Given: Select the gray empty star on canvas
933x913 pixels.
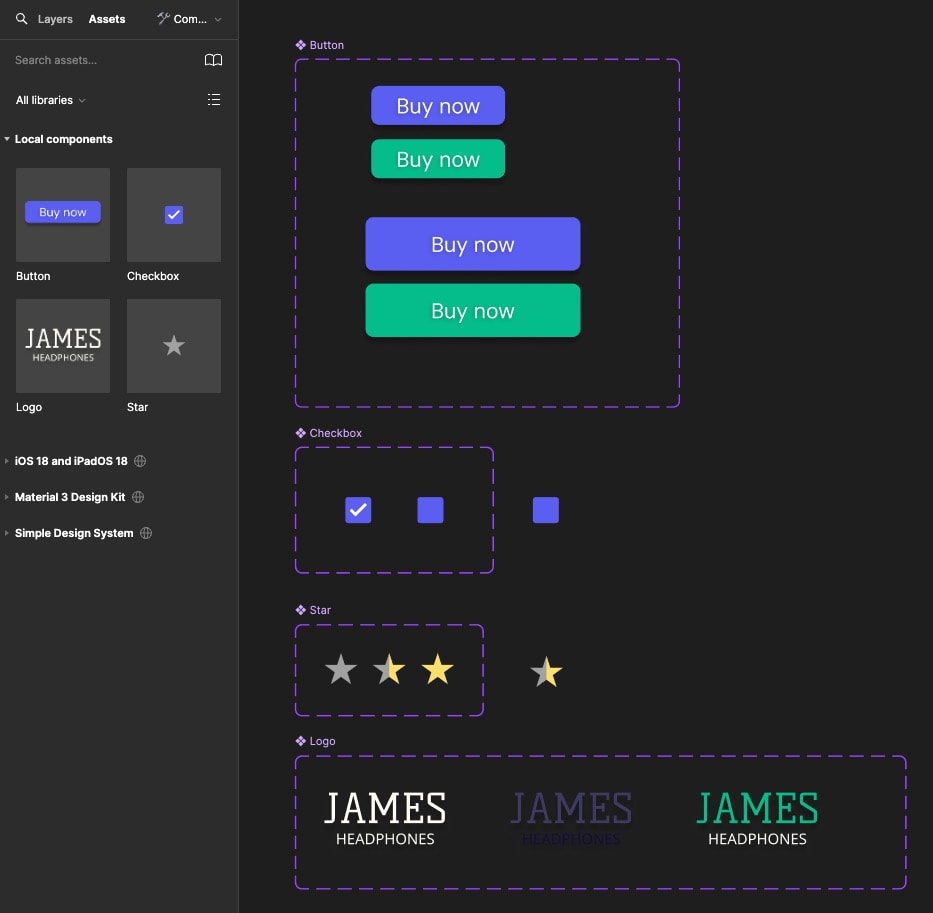Looking at the screenshot, I should tap(341, 669).
